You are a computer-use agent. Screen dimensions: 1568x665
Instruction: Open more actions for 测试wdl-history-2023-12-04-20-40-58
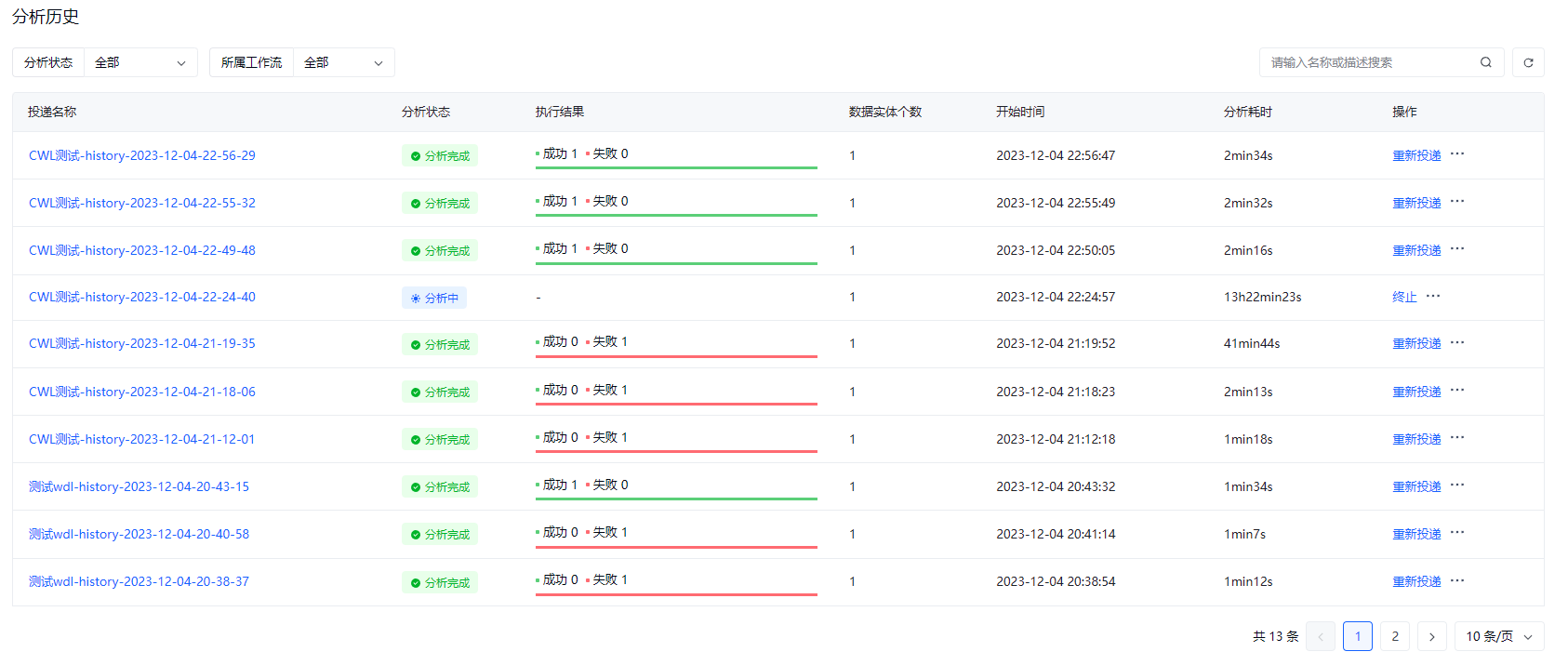(x=1457, y=533)
